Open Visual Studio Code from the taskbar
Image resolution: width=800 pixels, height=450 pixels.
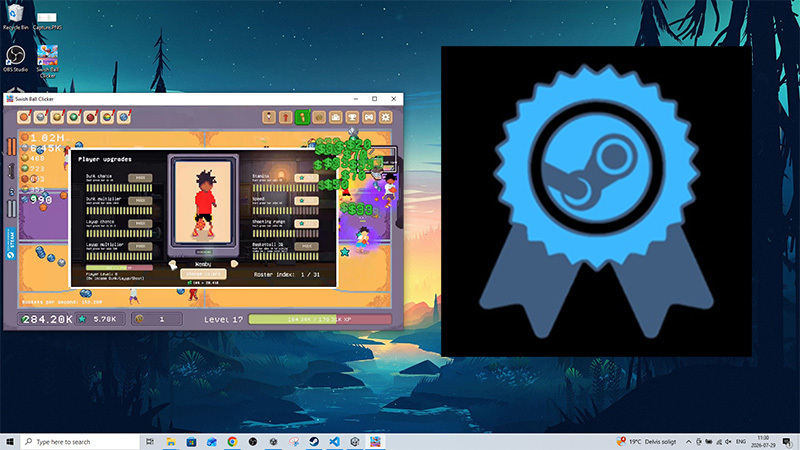(x=334, y=442)
